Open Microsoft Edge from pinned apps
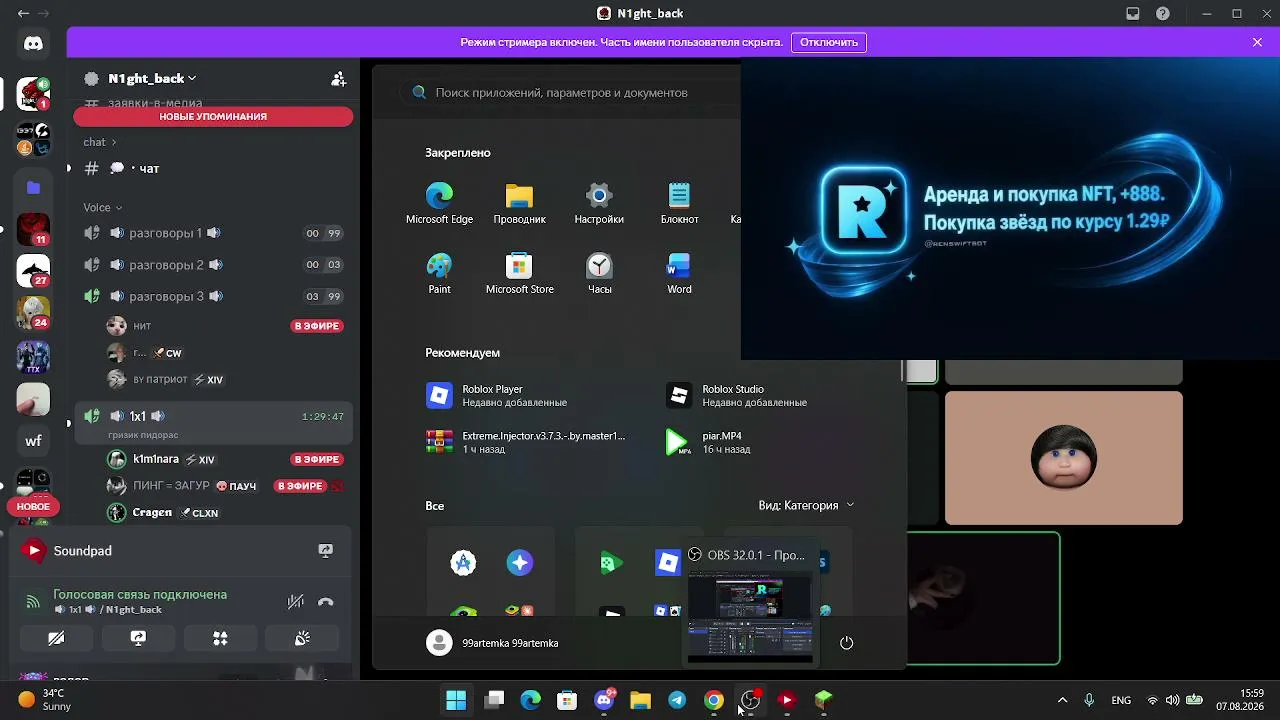This screenshot has width=1280, height=720. (439, 203)
